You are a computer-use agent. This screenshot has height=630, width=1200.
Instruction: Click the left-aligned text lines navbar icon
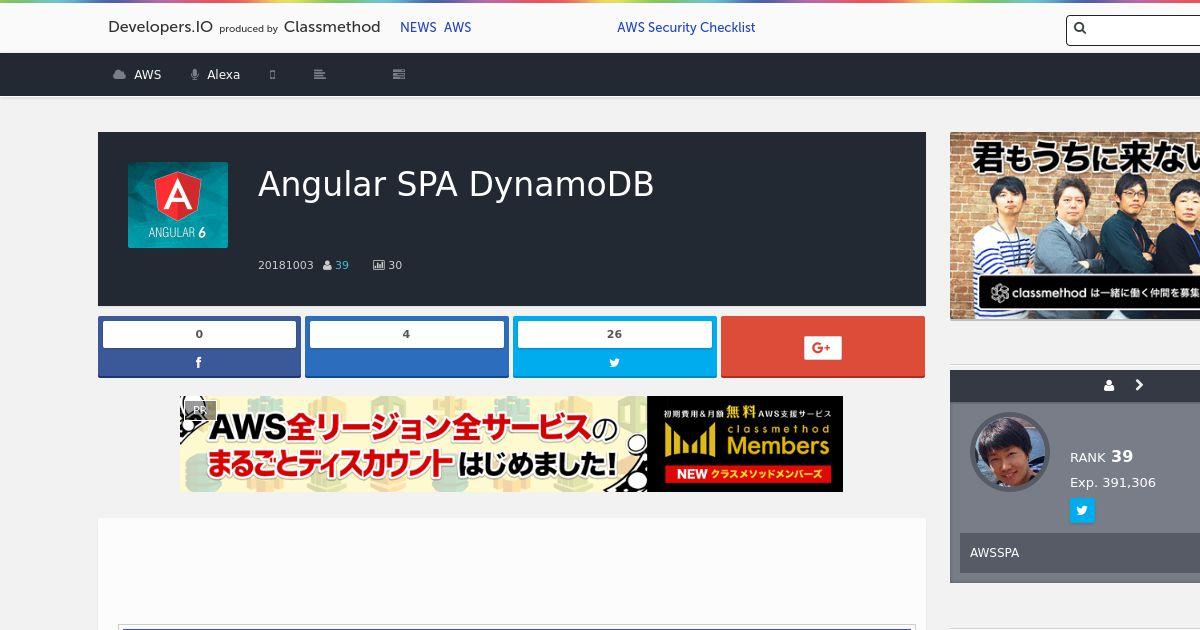click(320, 74)
